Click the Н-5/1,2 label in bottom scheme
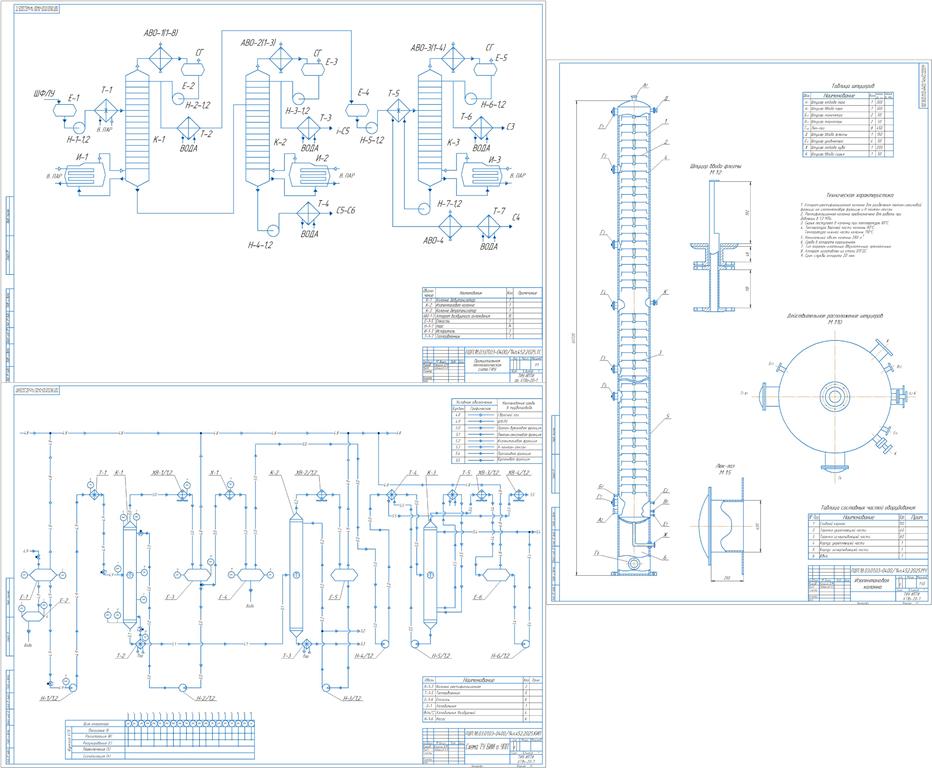The image size is (932, 768). pos(440,656)
